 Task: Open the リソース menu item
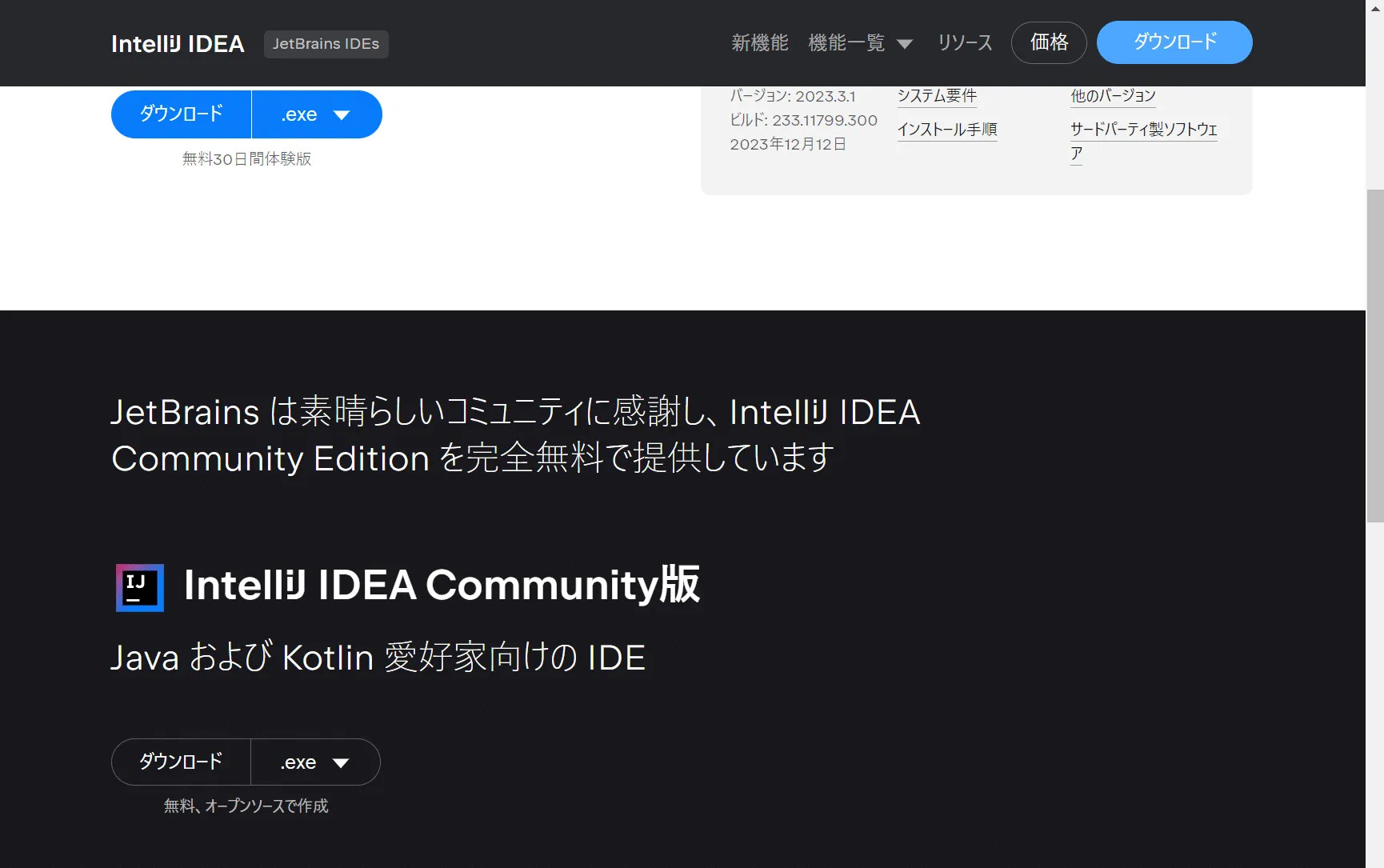click(965, 42)
